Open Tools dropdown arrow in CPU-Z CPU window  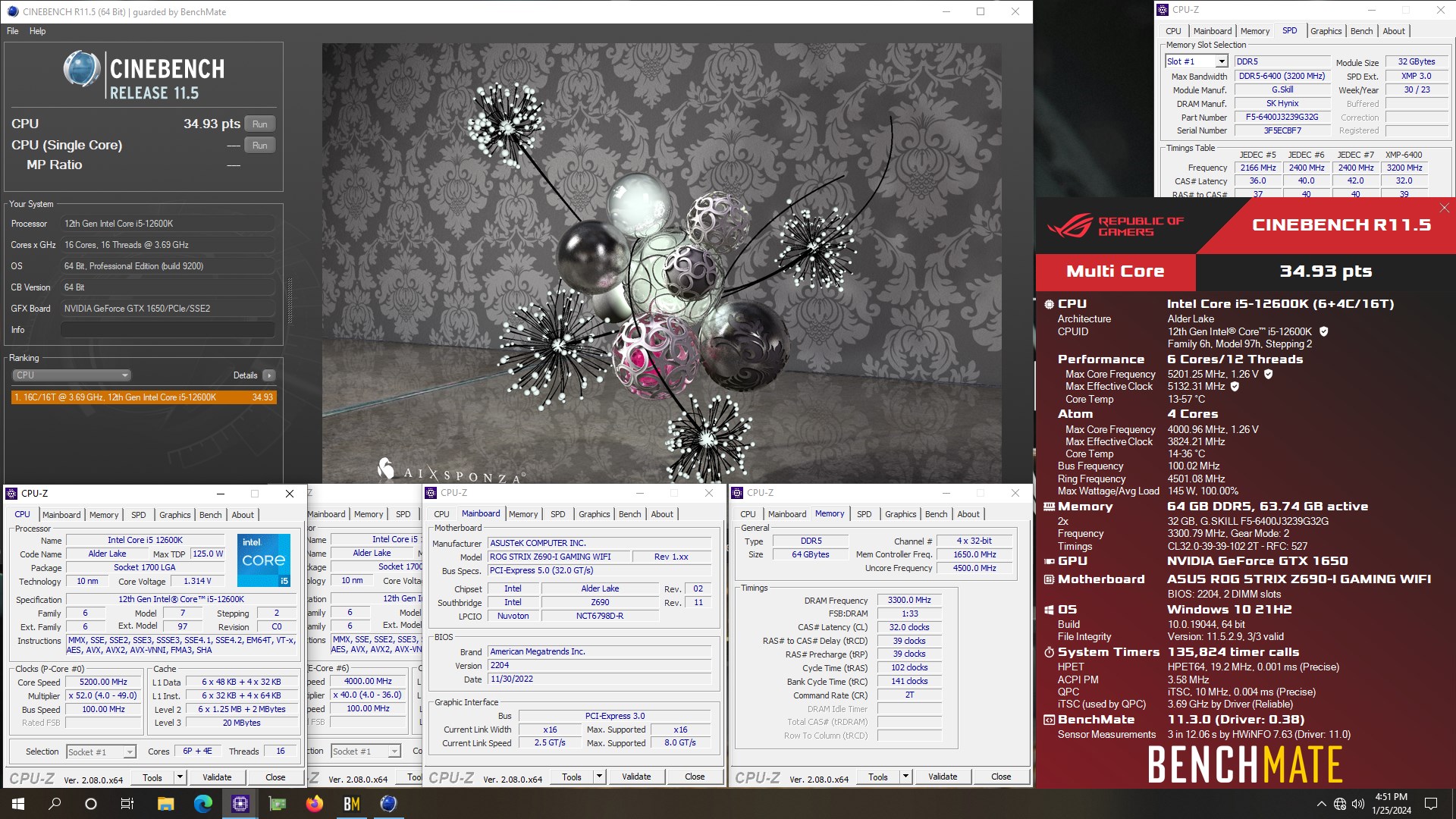(x=180, y=777)
